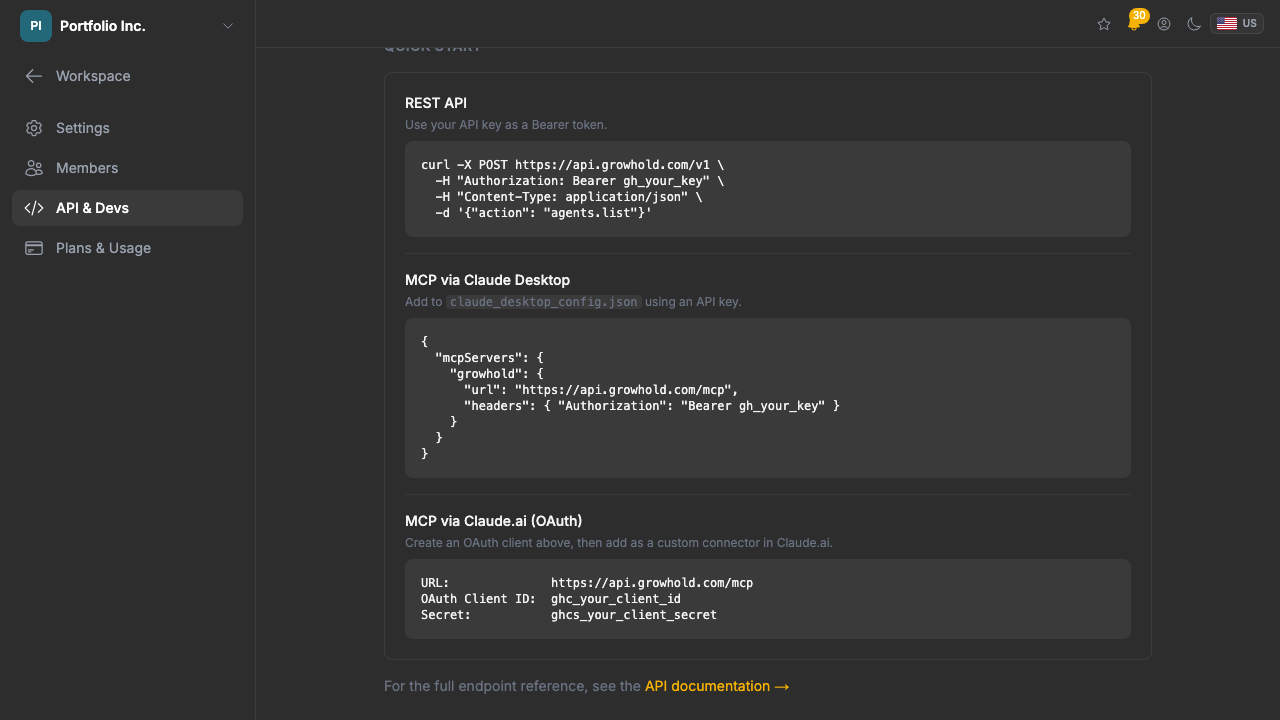Return to Workspace
The width and height of the screenshot is (1280, 720).
(x=127, y=76)
